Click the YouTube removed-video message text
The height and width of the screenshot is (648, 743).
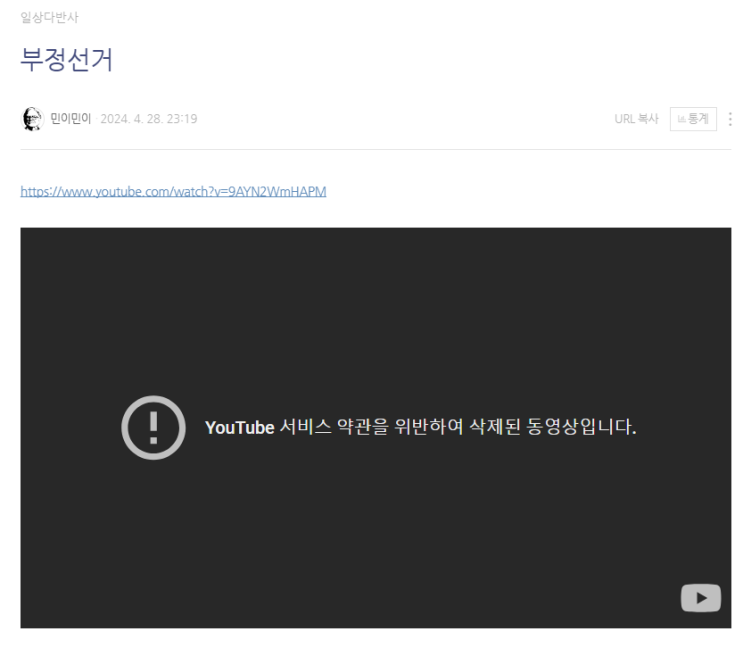420,427
